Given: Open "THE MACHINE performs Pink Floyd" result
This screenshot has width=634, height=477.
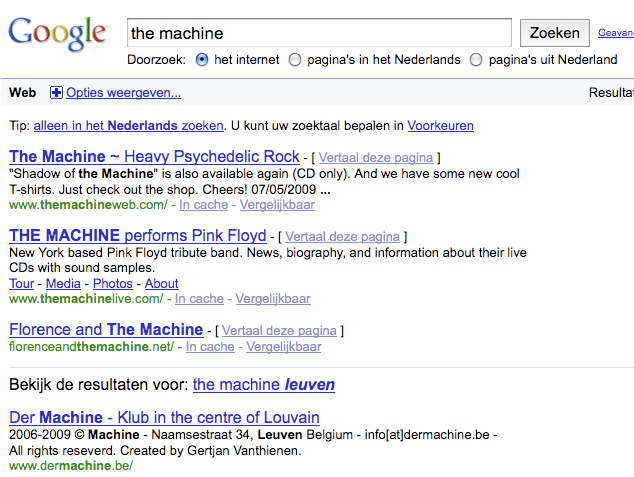Looking at the screenshot, I should coord(138,236).
